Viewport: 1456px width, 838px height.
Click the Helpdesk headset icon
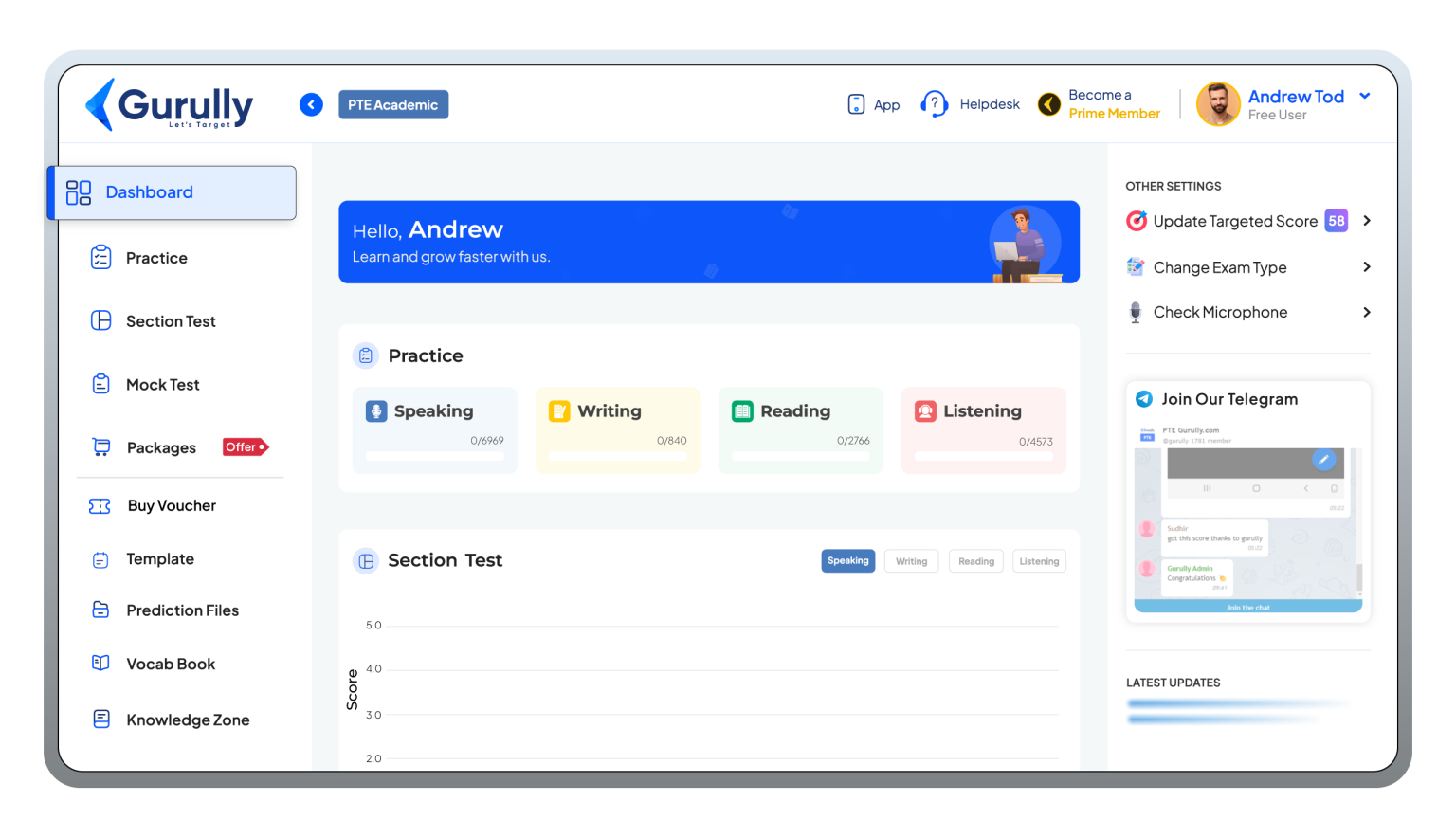click(x=935, y=103)
